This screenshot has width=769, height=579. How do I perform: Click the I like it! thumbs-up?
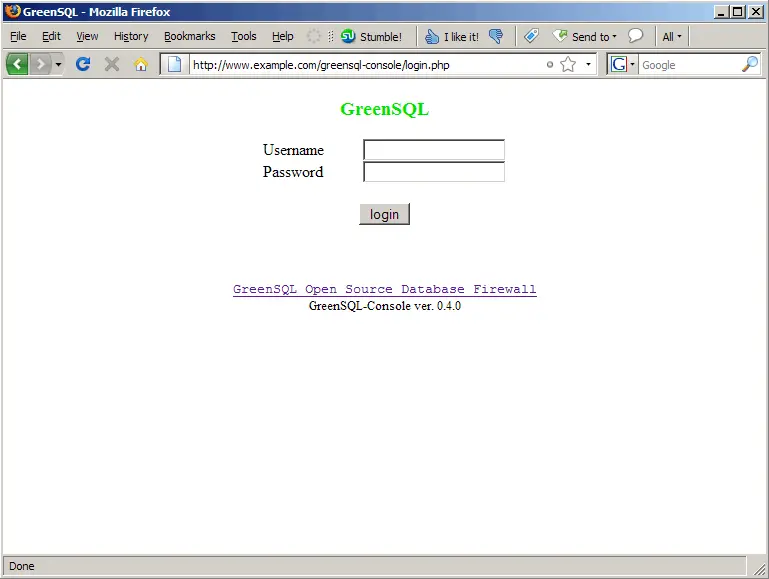tap(451, 36)
